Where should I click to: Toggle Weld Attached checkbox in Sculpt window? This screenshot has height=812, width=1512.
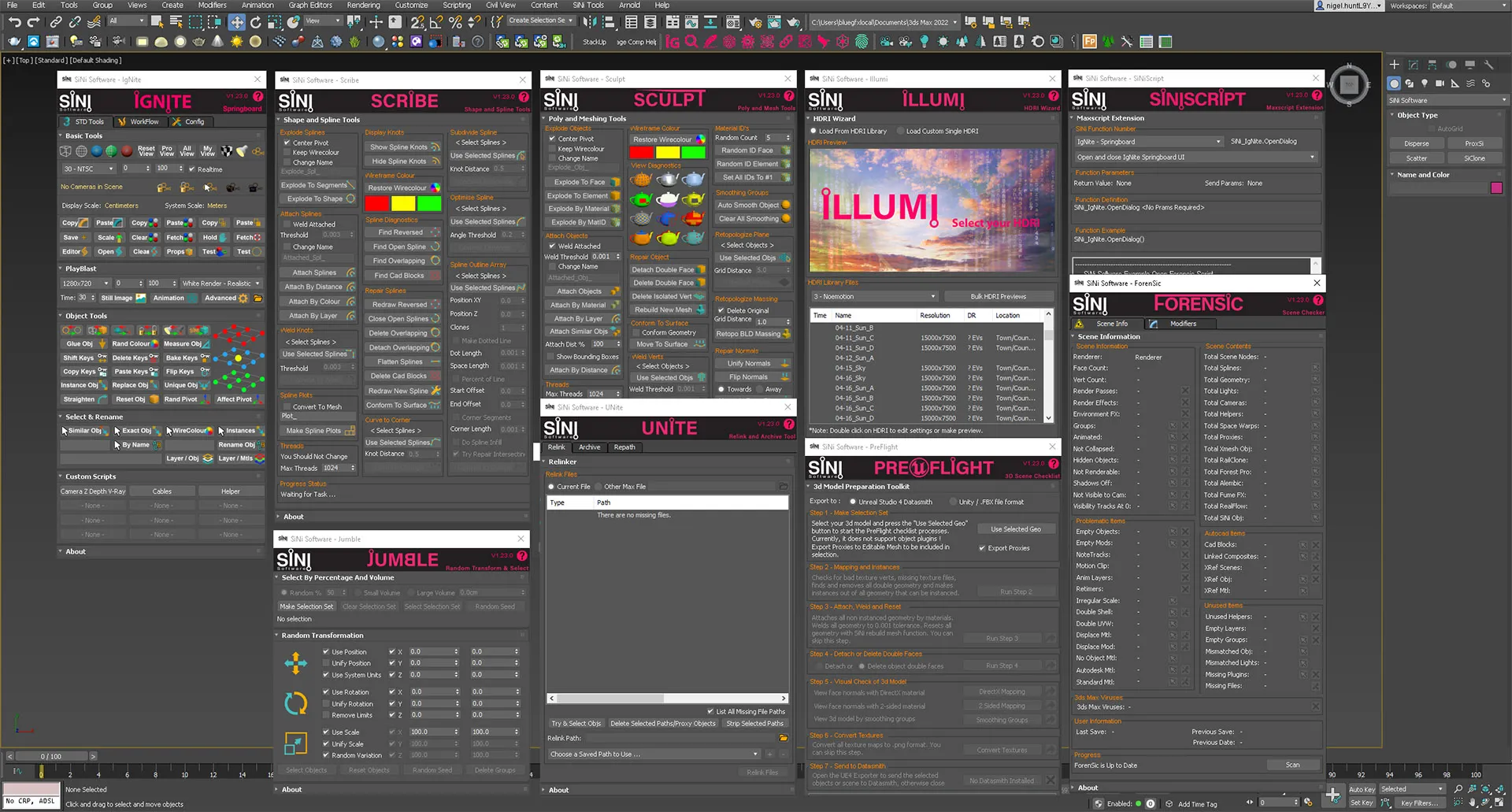point(552,246)
